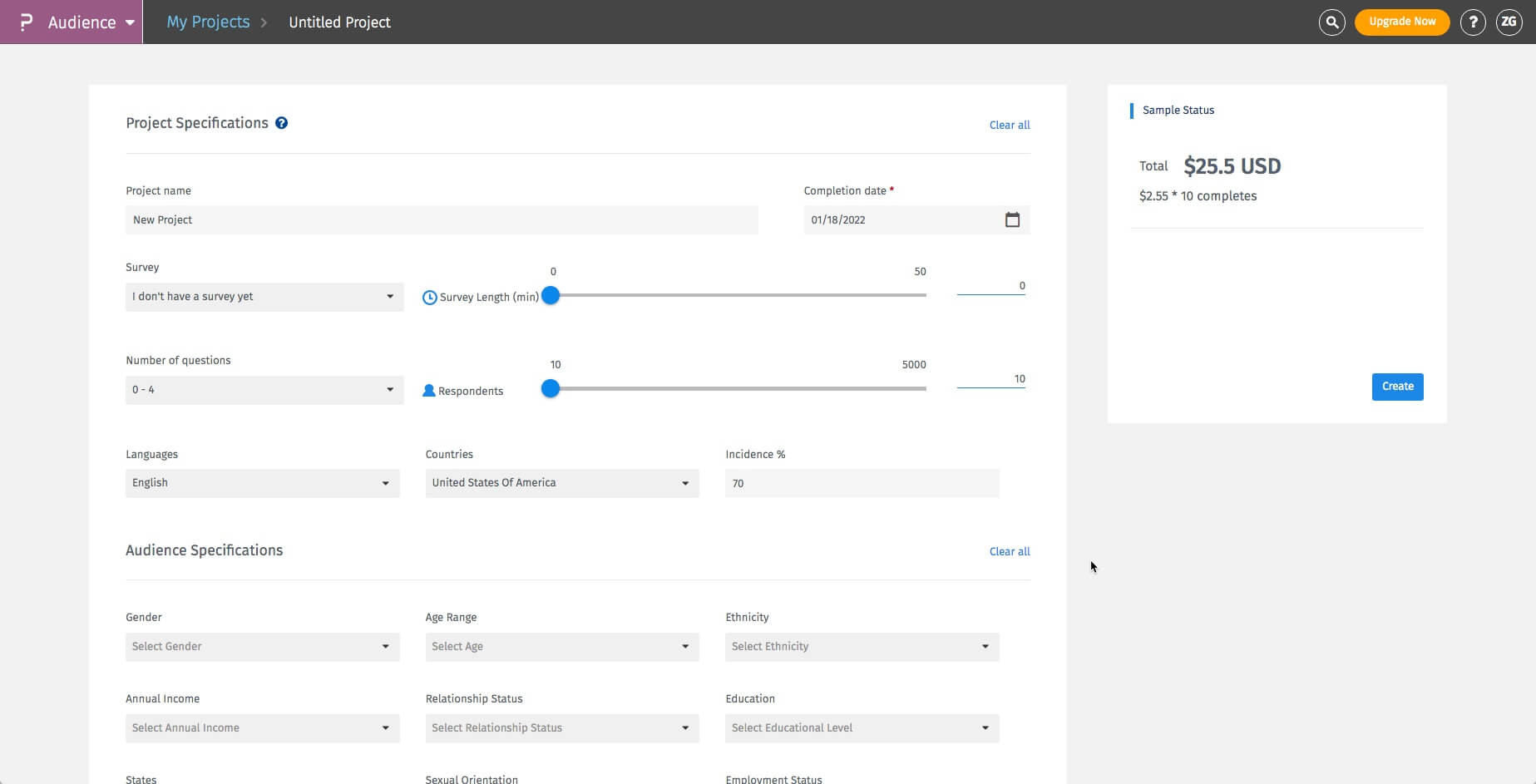
Task: Open the Survey selection dropdown
Action: [x=264, y=297]
